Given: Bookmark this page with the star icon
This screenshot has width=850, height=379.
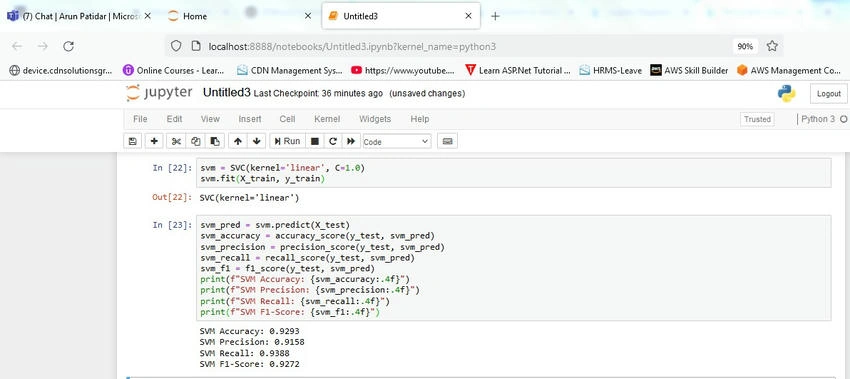Looking at the screenshot, I should coord(772,47).
